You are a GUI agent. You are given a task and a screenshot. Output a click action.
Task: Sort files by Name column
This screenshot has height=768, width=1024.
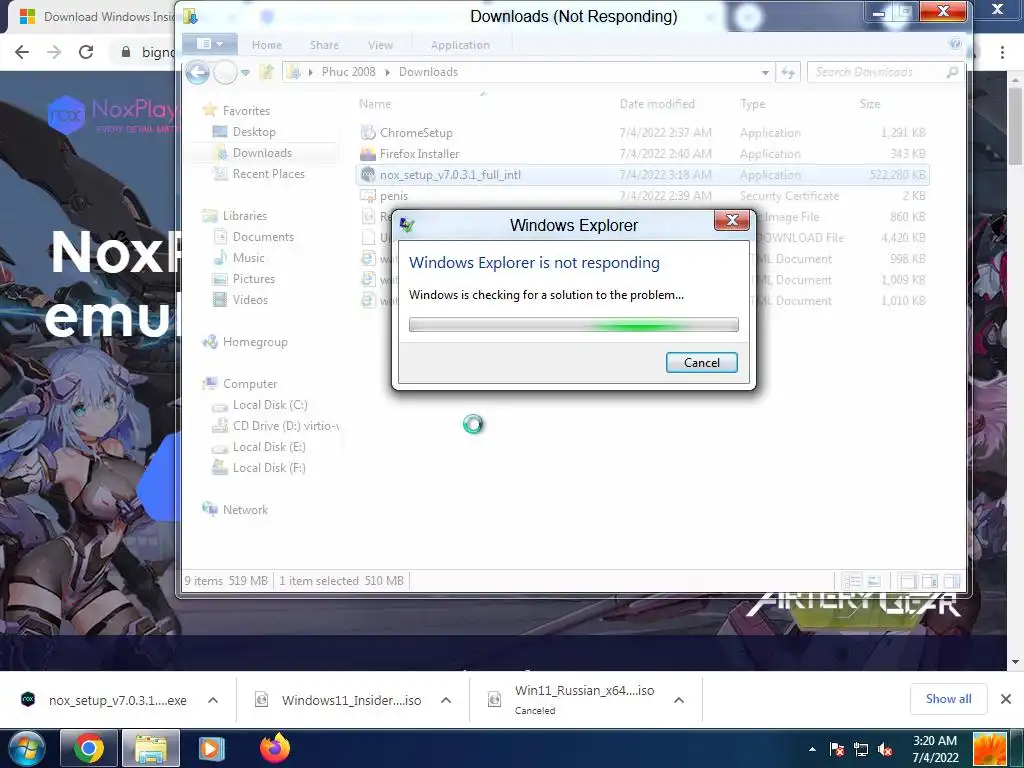pos(375,103)
